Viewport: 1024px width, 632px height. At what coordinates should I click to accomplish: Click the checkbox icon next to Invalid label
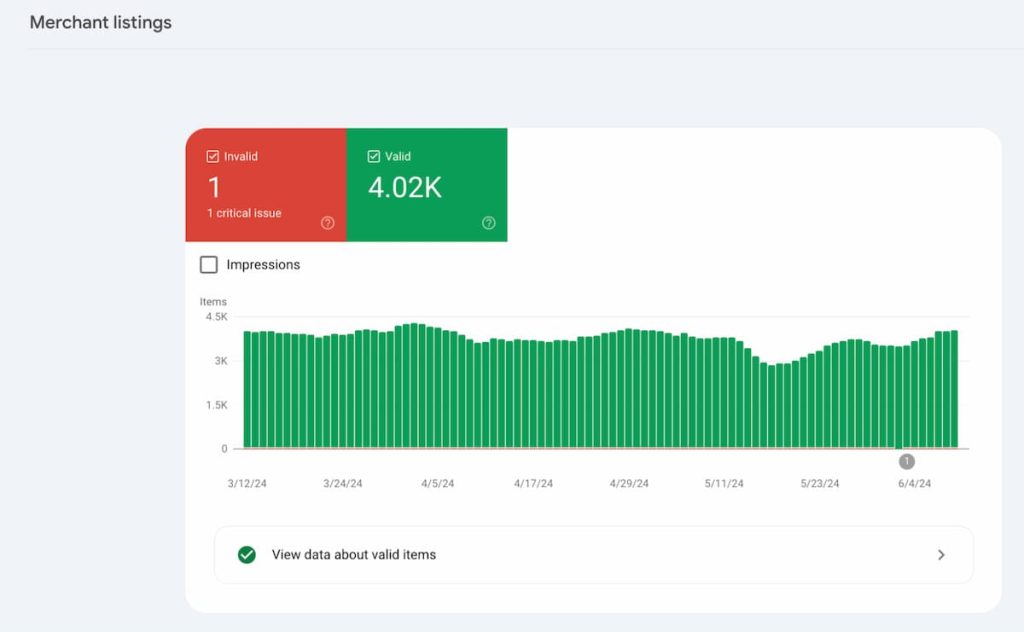point(213,156)
